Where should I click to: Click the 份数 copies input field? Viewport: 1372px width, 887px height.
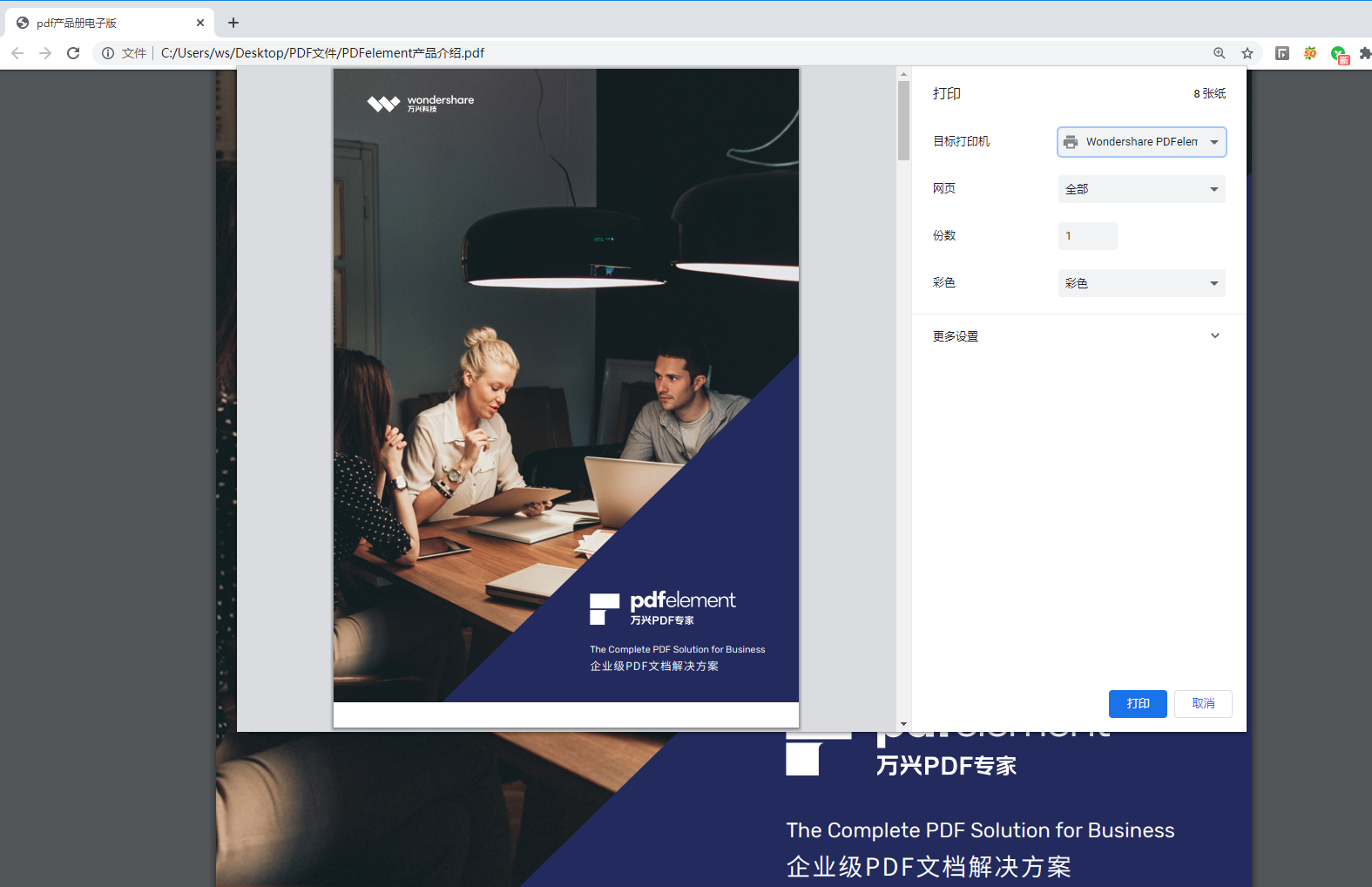[1087, 236]
